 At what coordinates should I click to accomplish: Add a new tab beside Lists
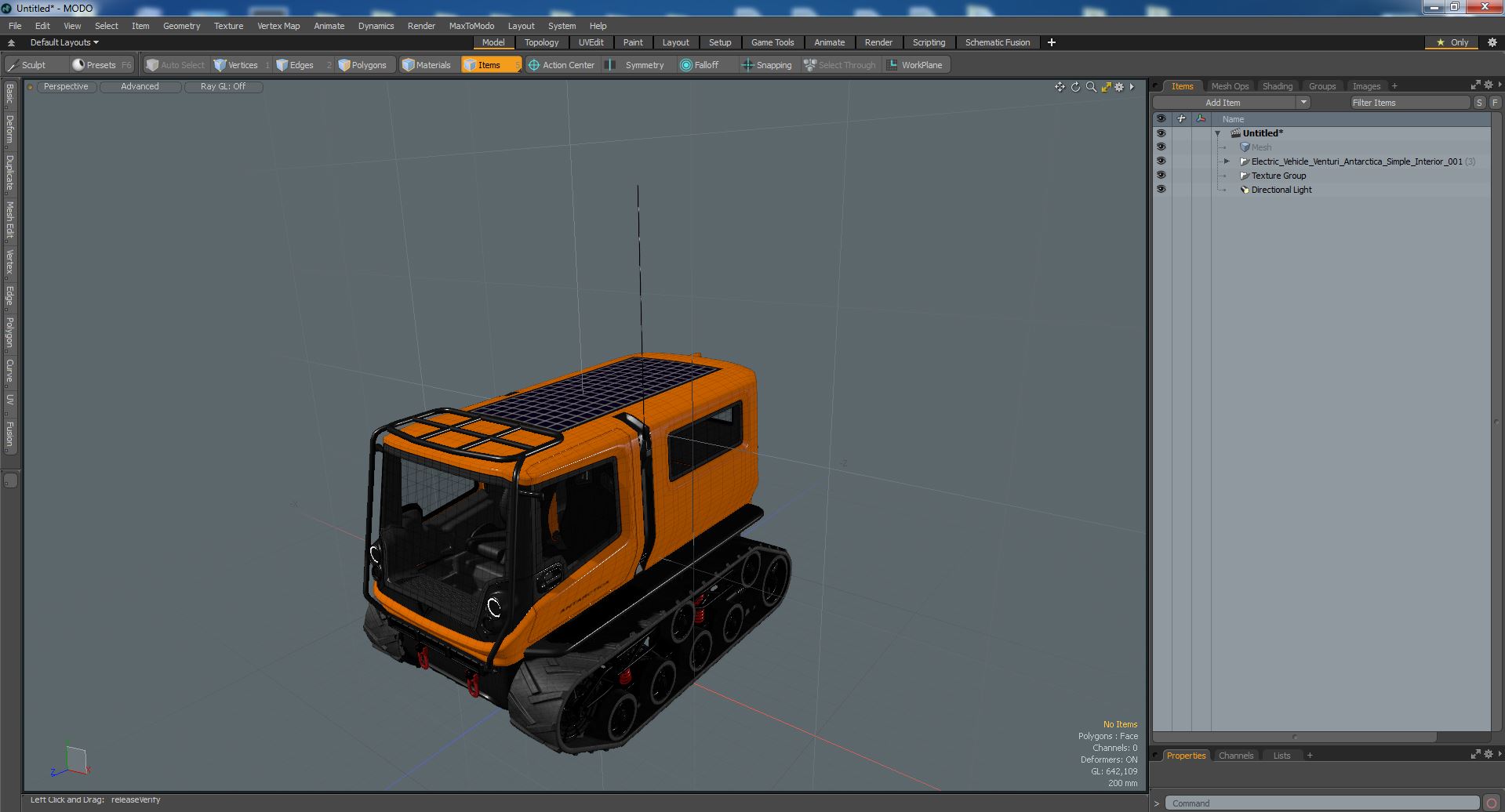(1310, 756)
